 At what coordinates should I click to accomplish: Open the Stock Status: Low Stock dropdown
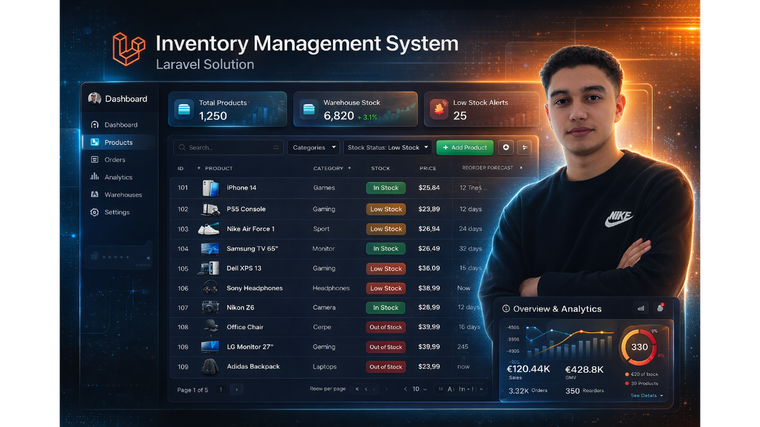387,147
